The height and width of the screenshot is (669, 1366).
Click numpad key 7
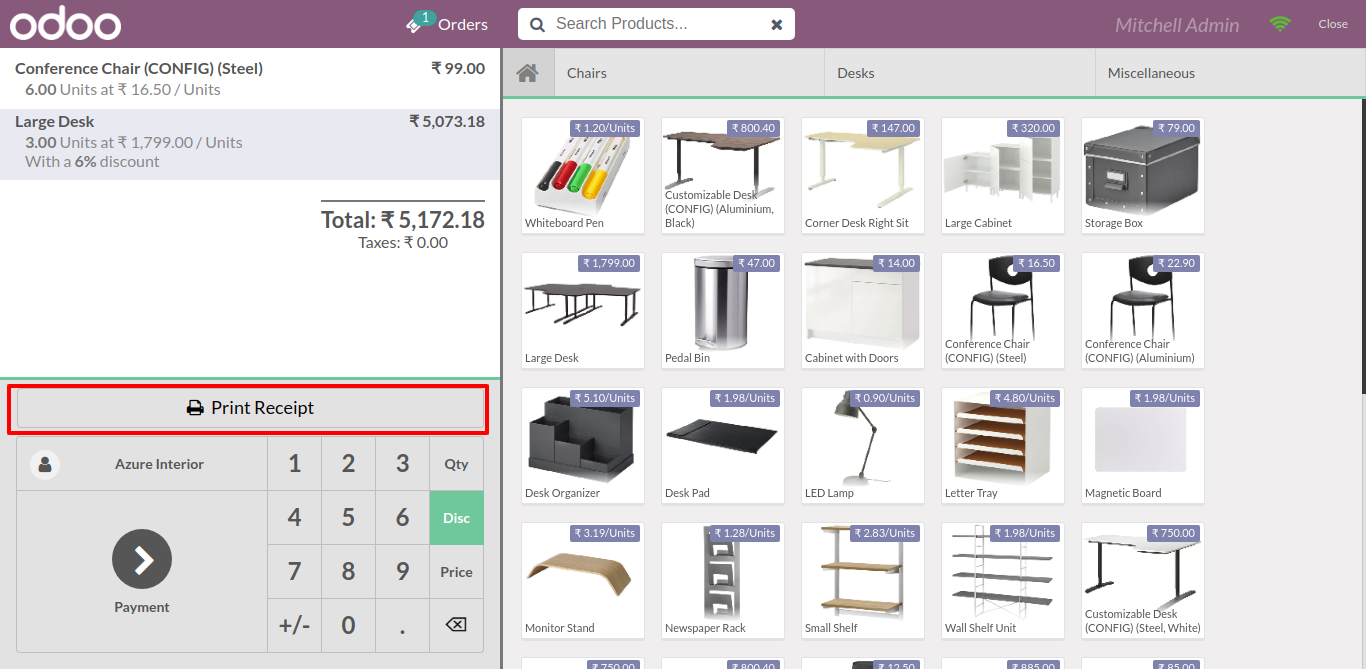[294, 572]
